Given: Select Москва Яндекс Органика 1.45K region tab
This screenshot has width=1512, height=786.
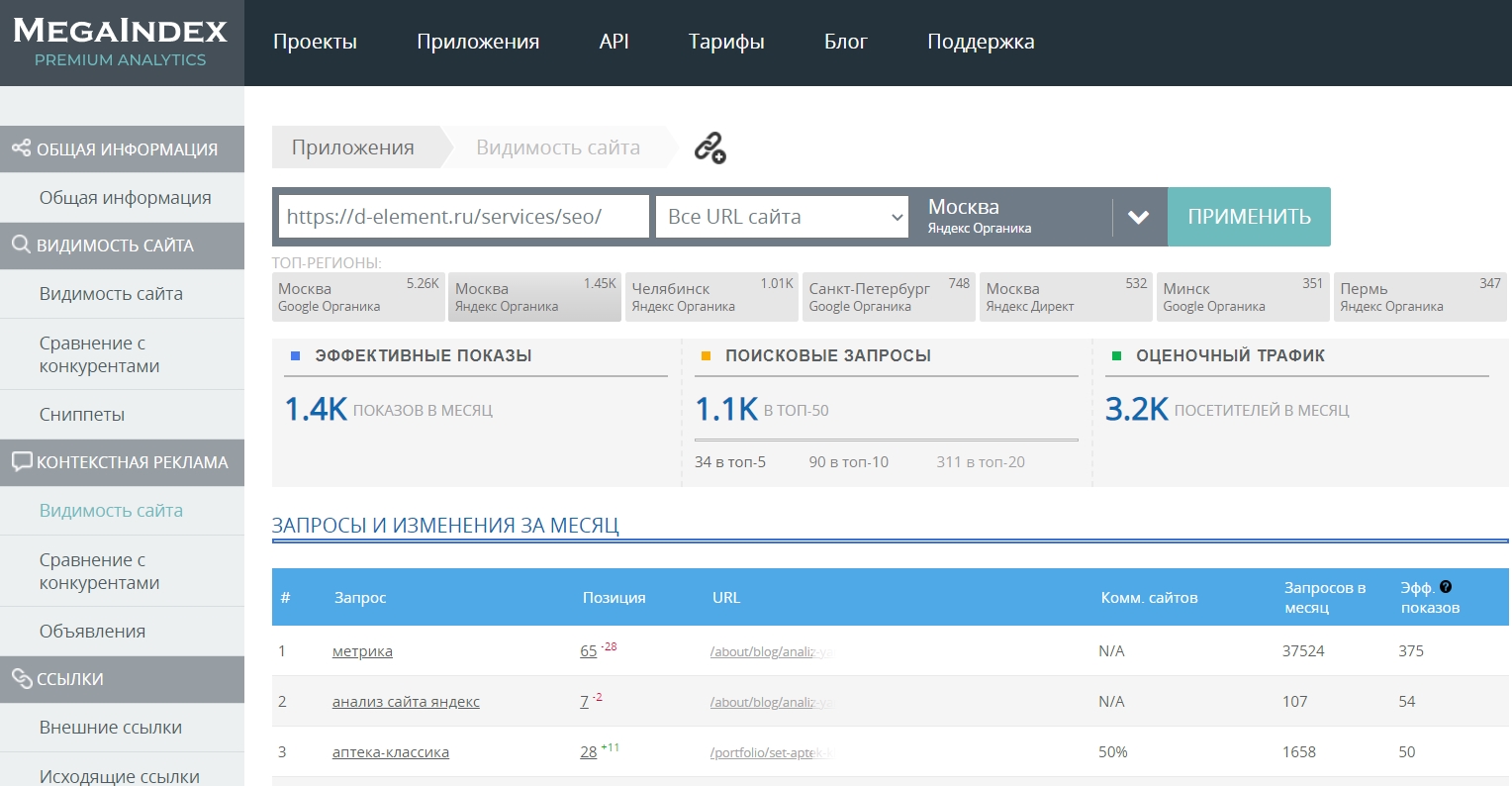Looking at the screenshot, I should tap(535, 297).
